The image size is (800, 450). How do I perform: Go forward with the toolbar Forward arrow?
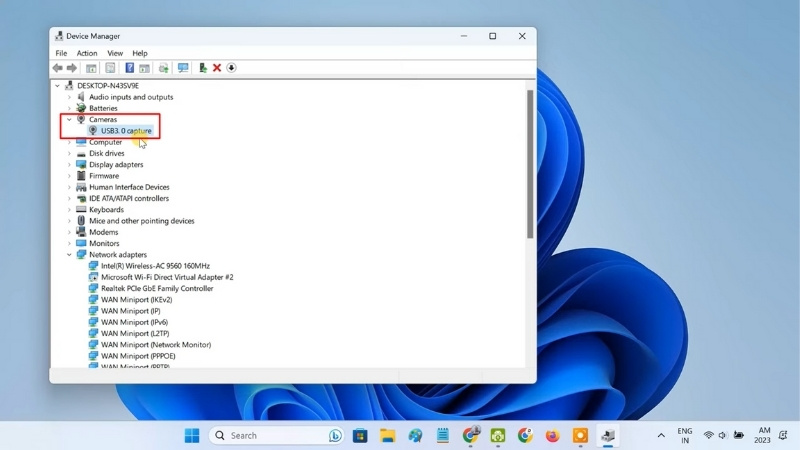[72, 68]
